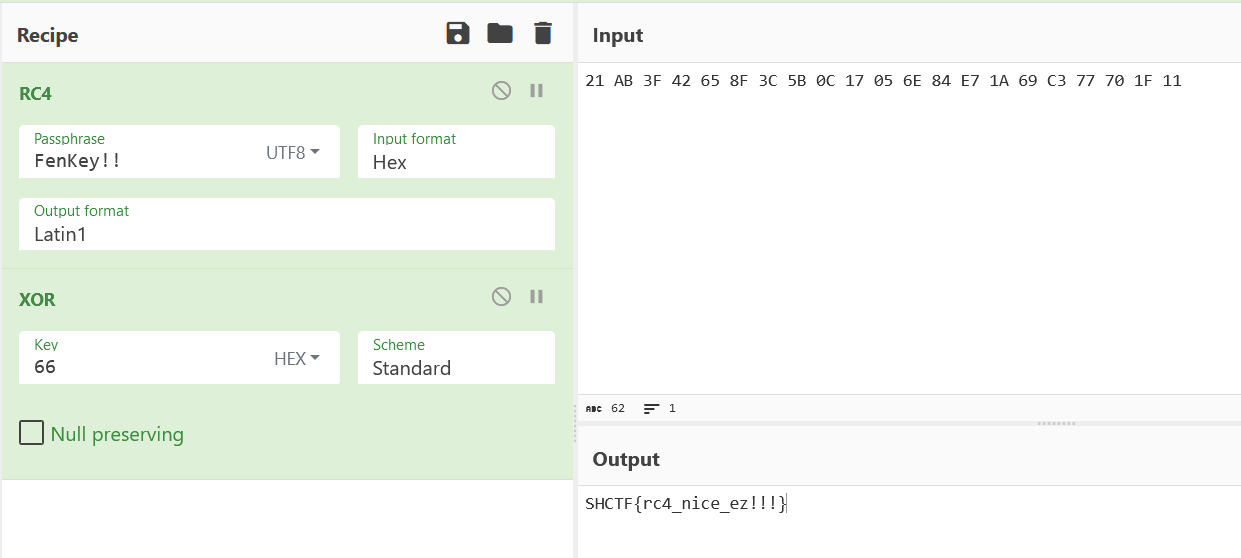Set a breakpoint on the XOR operation
The image size is (1241, 558).
pyautogui.click(x=537, y=296)
